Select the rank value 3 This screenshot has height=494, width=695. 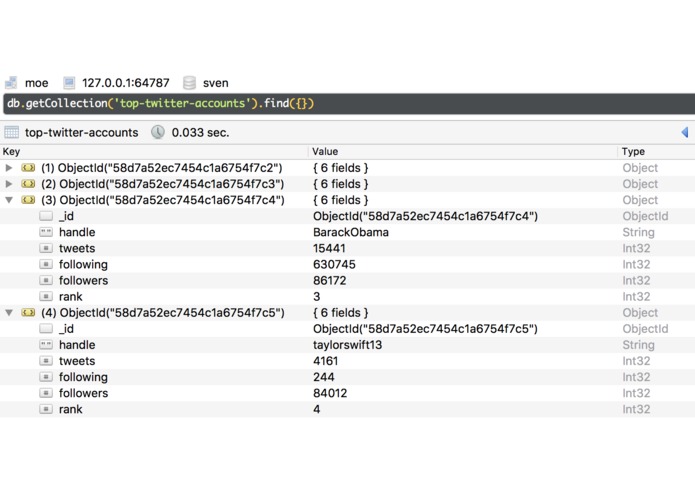[316, 296]
